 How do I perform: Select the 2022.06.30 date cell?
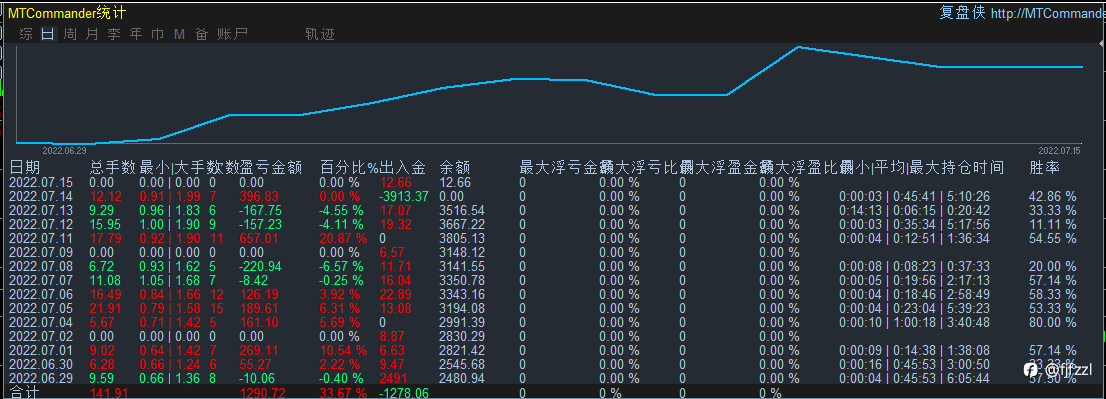[41, 364]
